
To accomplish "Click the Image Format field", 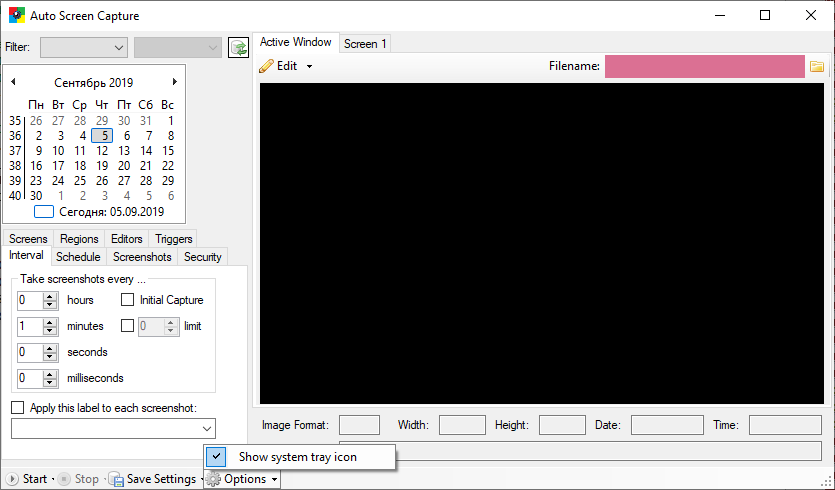I will point(359,425).
